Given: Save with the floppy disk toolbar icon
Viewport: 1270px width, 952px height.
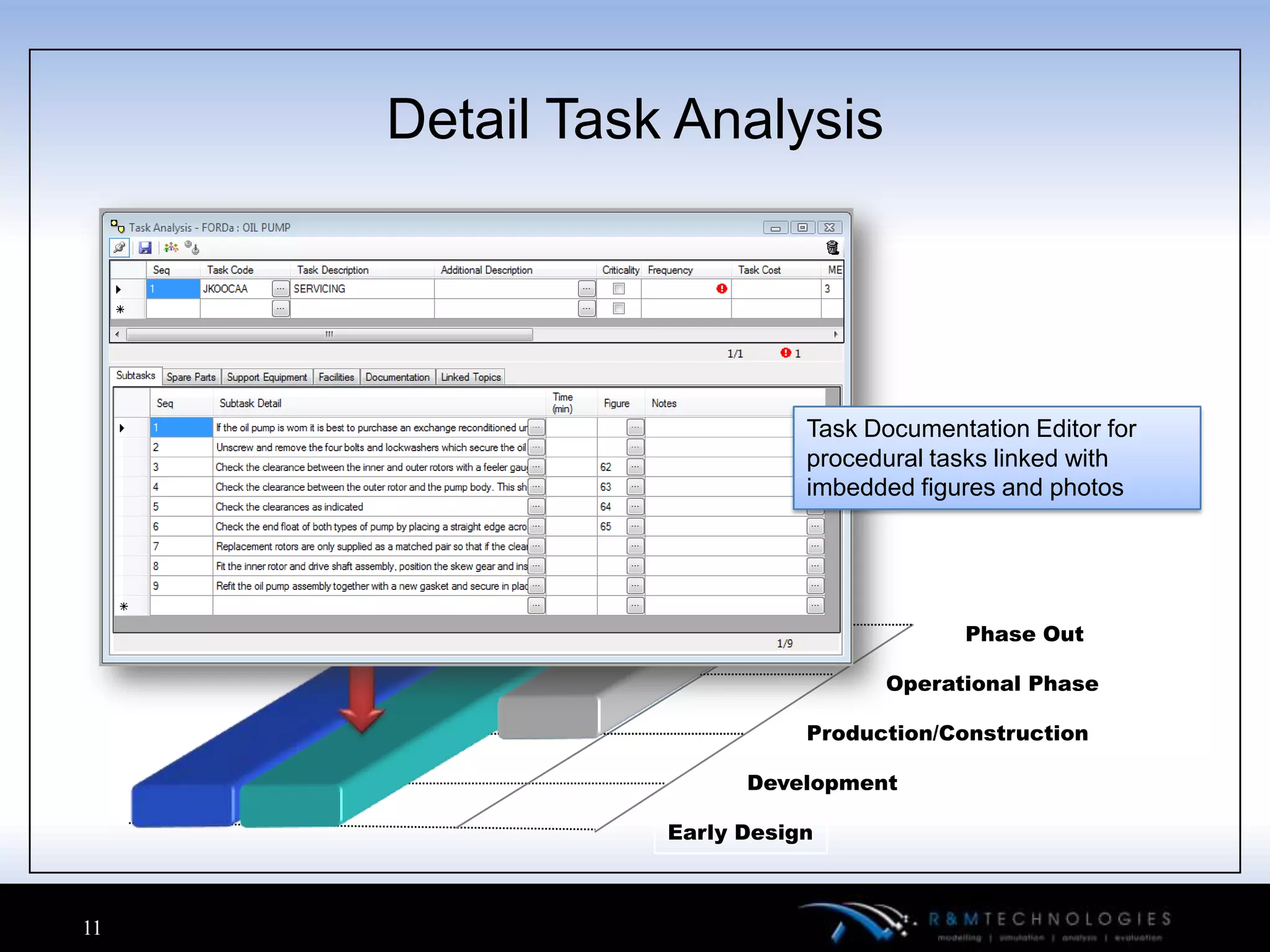Looking at the screenshot, I should point(145,248).
